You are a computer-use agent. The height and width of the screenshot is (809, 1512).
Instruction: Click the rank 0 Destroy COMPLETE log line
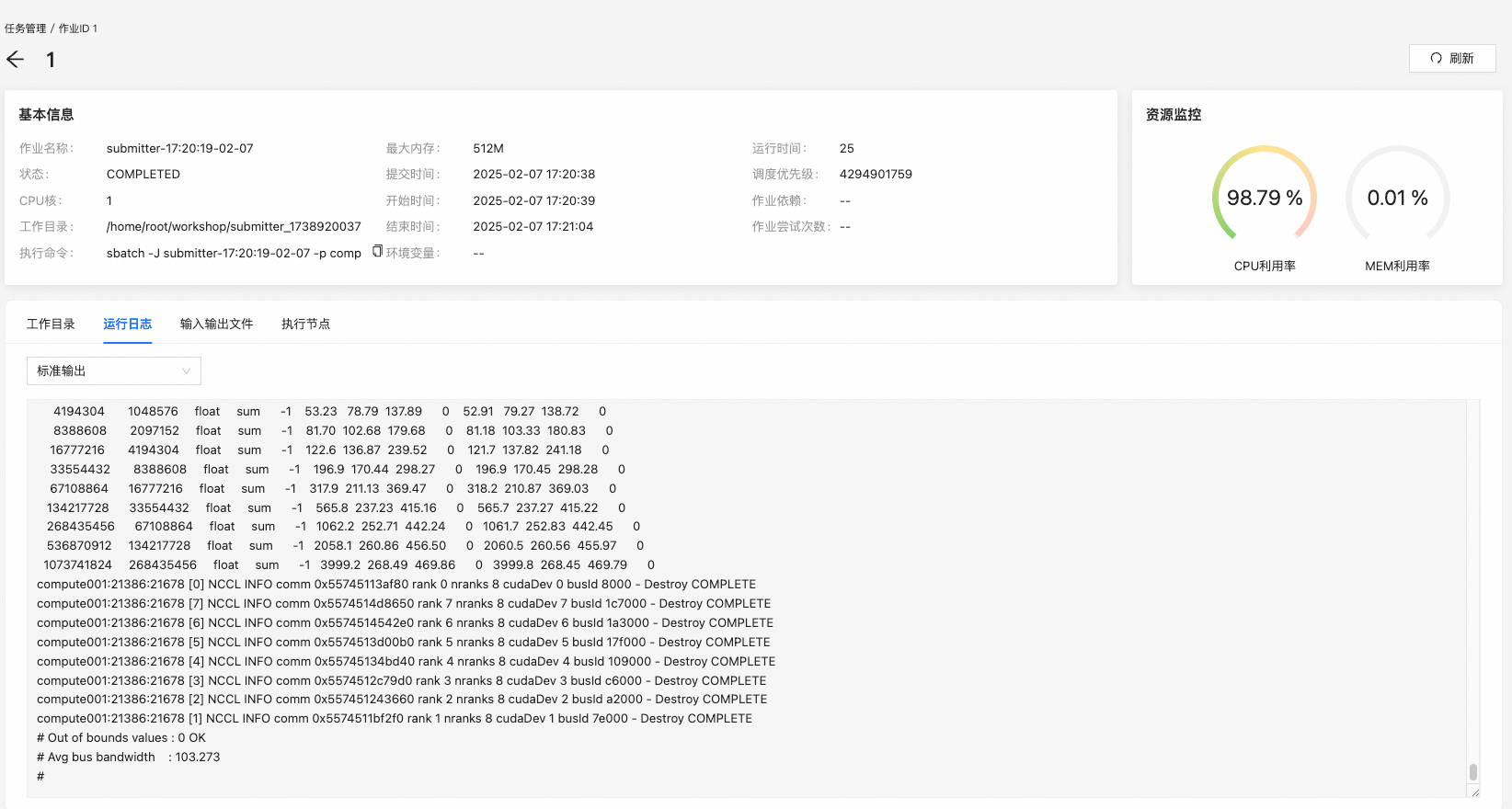click(396, 585)
